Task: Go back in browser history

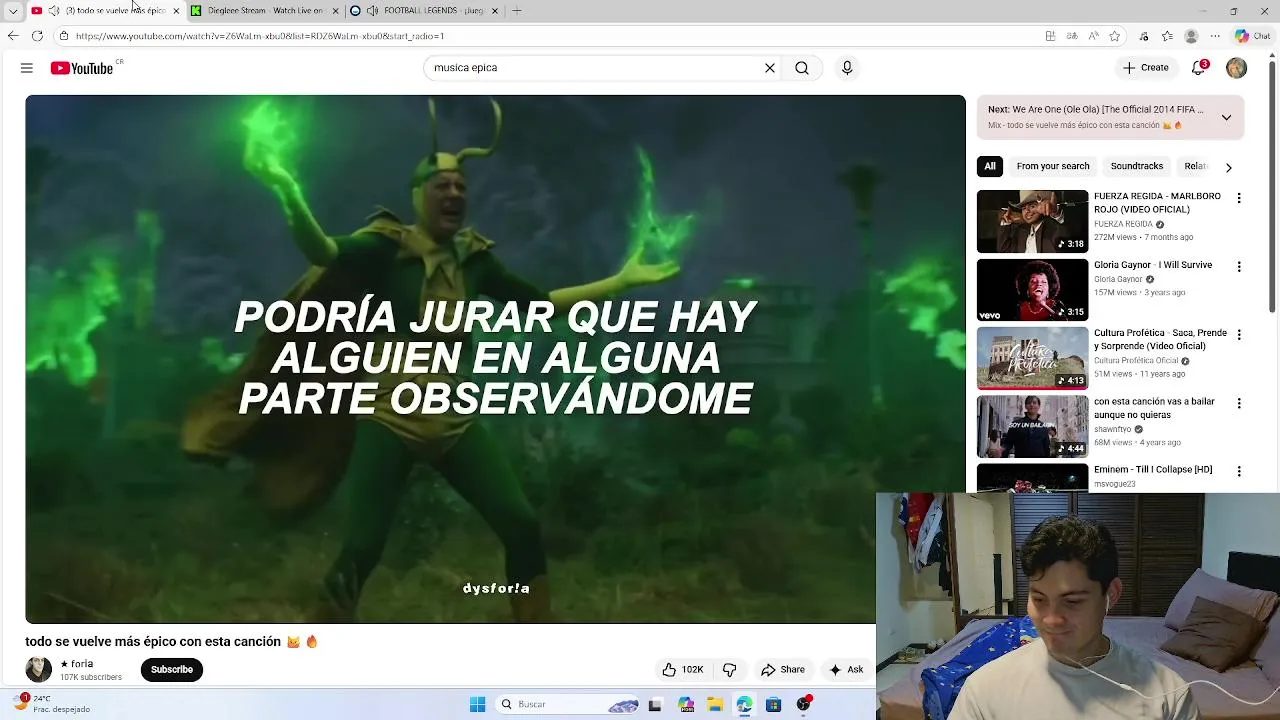Action: coord(13,36)
